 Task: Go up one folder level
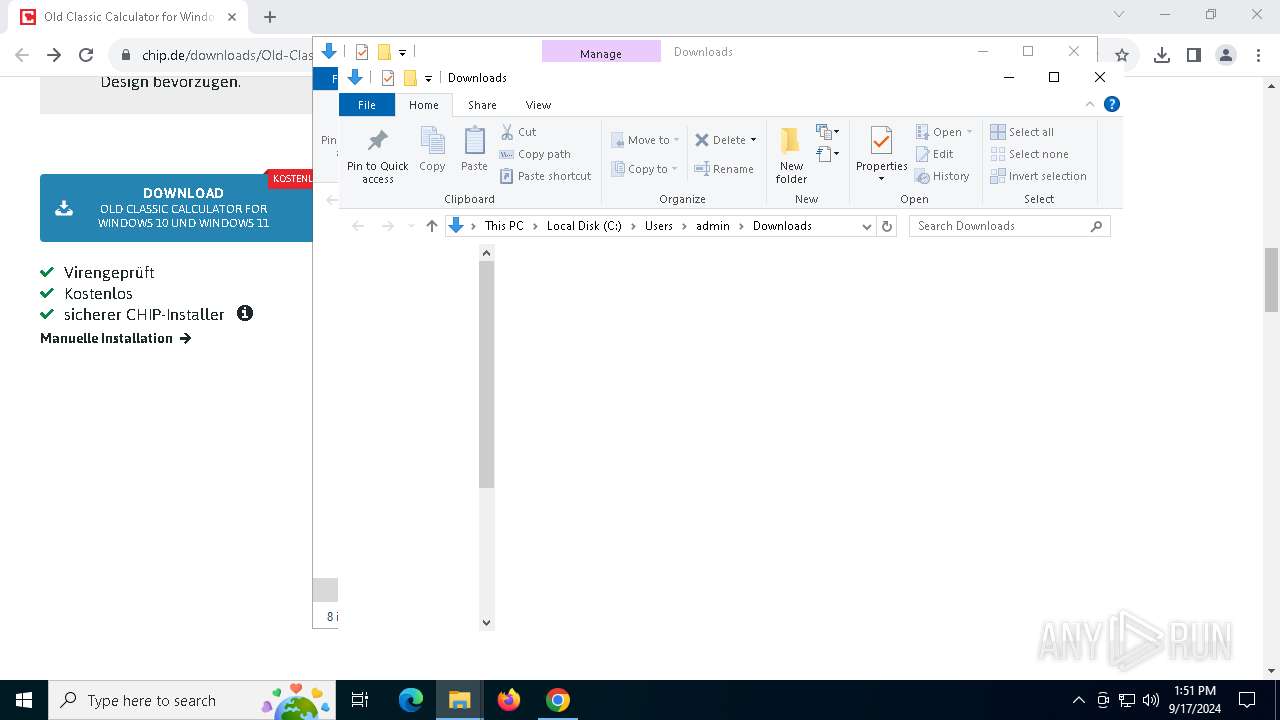tap(432, 226)
